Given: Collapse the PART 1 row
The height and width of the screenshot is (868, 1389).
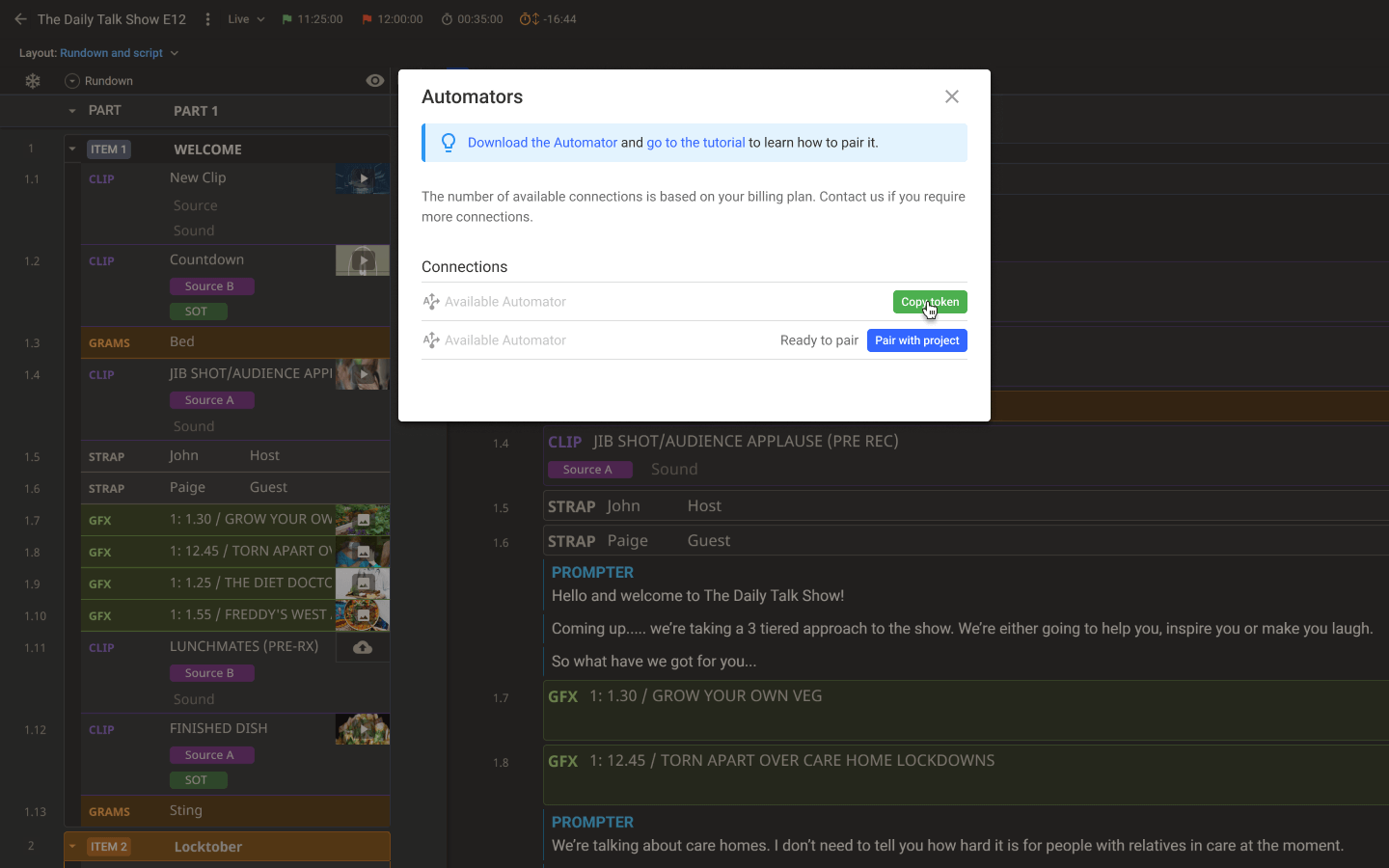Looking at the screenshot, I should pos(71,111).
